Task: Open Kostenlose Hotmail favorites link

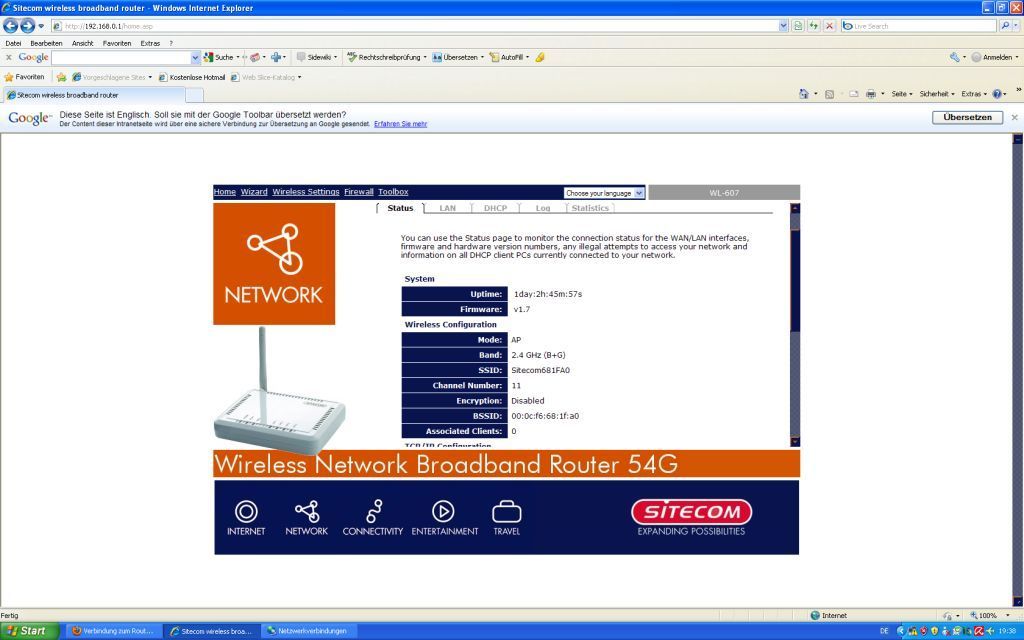Action: pos(192,77)
